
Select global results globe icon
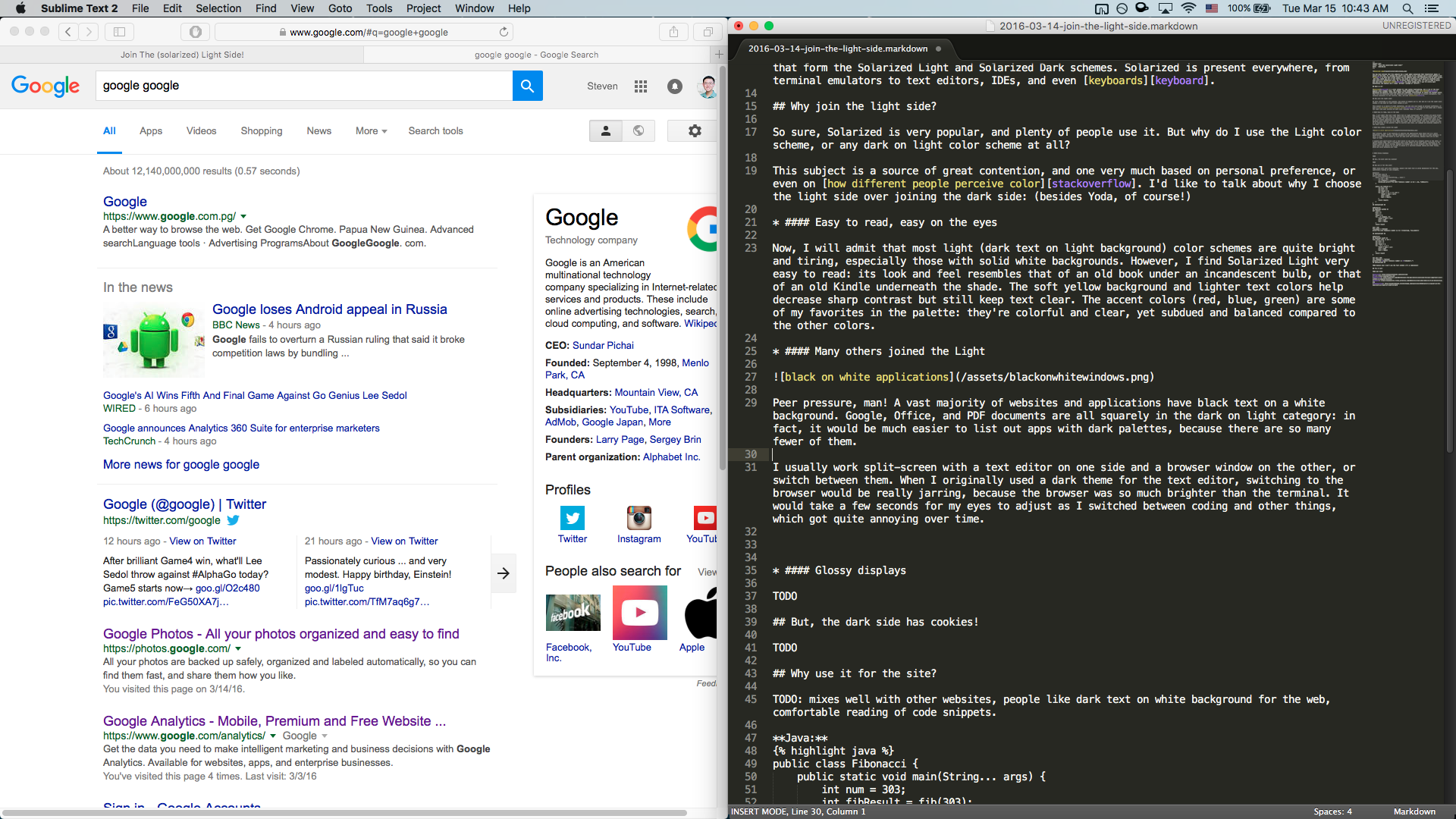pos(639,131)
